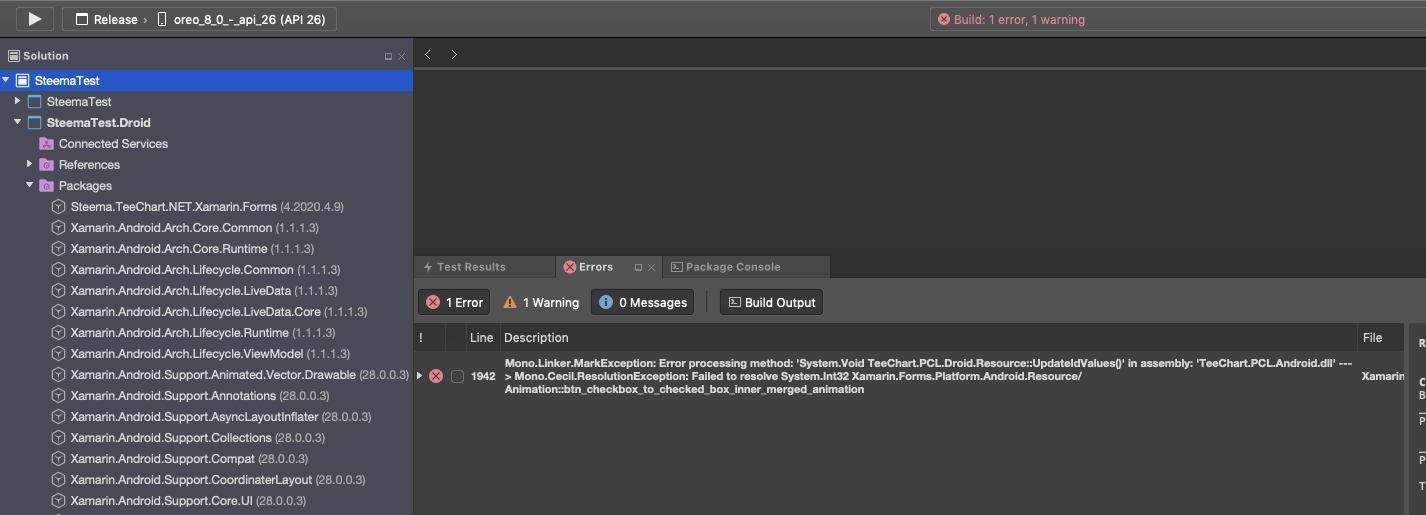Viewport: 1426px width, 515px height.
Task: Toggle the 1 Warning filter
Action: point(540,302)
